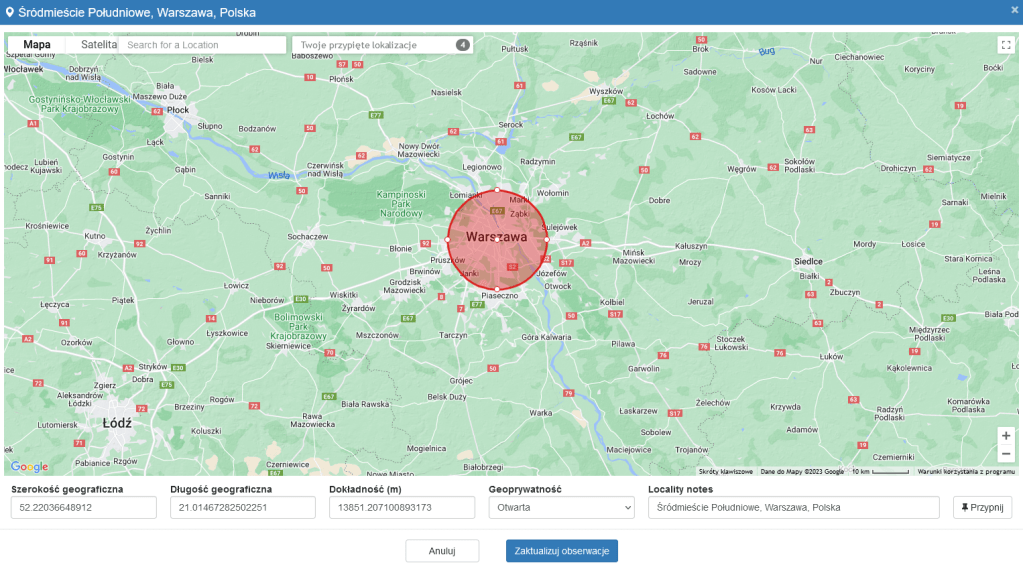
Task: Zoom out on the map
Action: (x=1006, y=454)
